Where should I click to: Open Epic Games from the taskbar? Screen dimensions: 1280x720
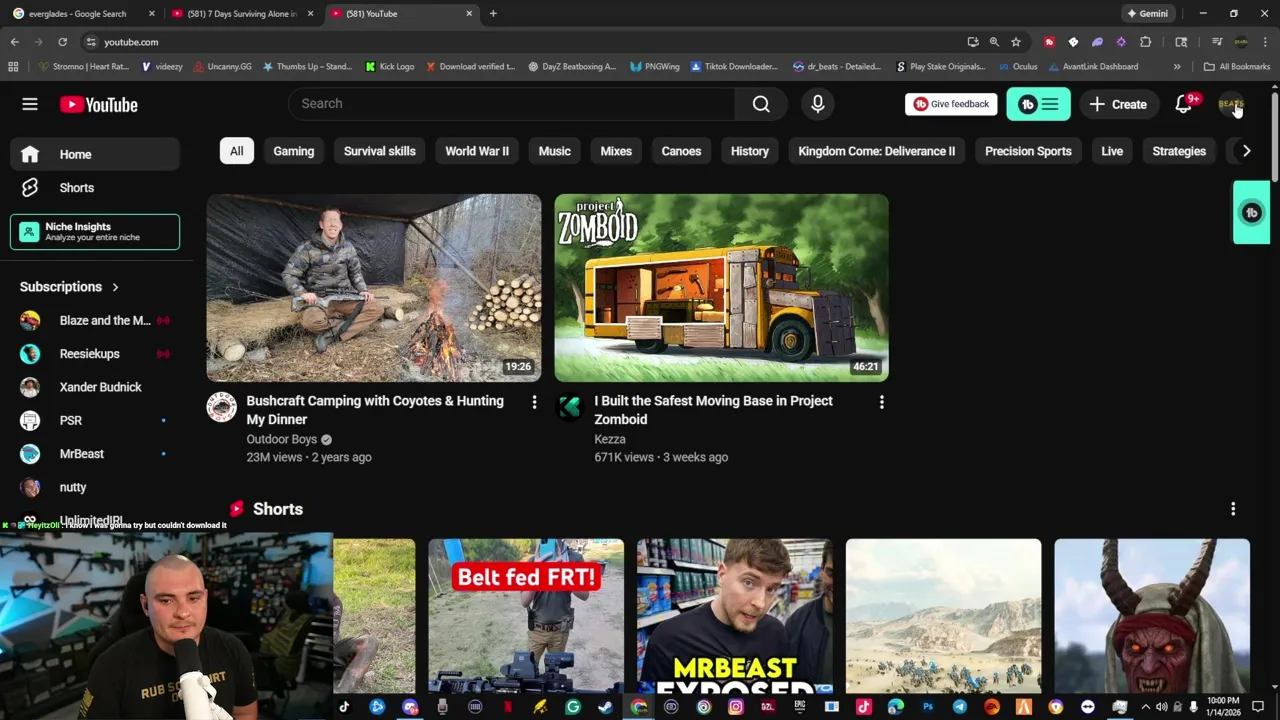[x=800, y=707]
